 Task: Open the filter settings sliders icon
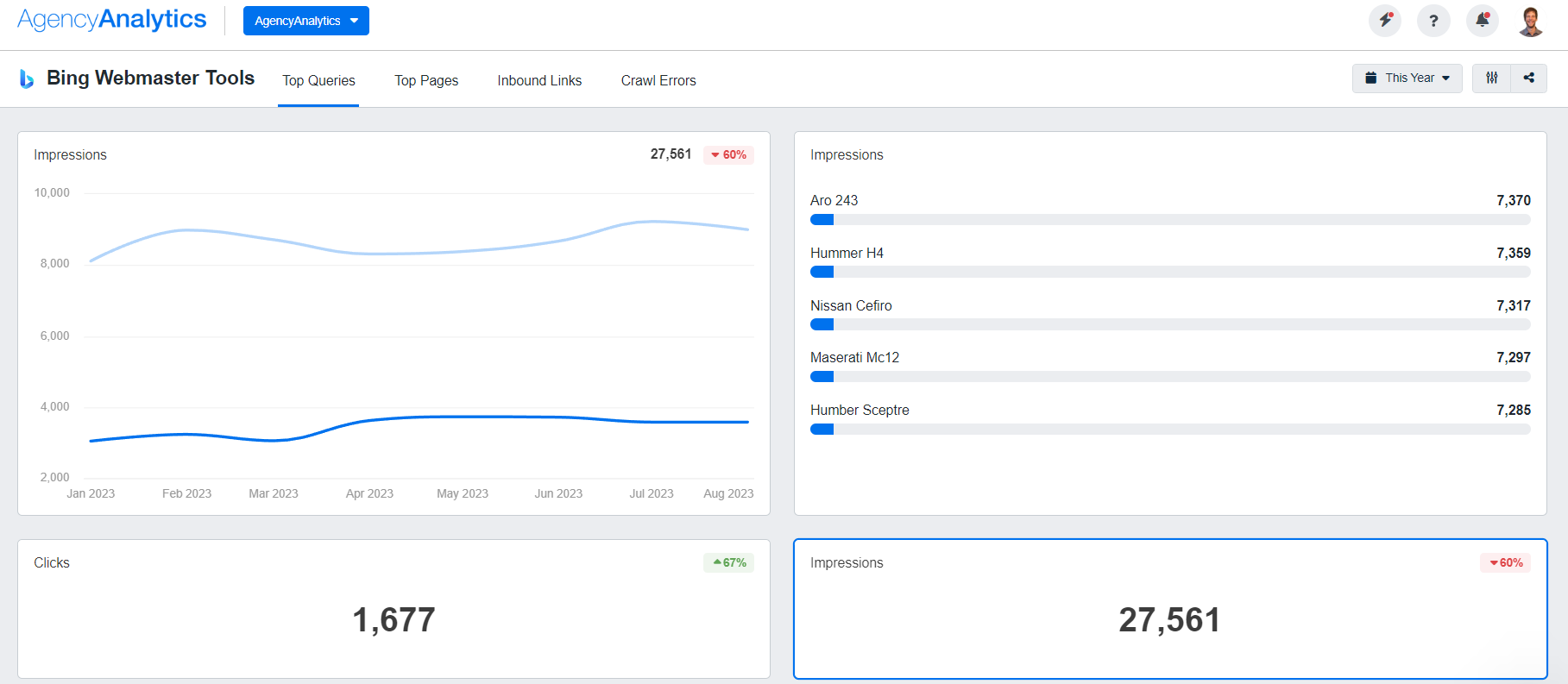[1491, 78]
